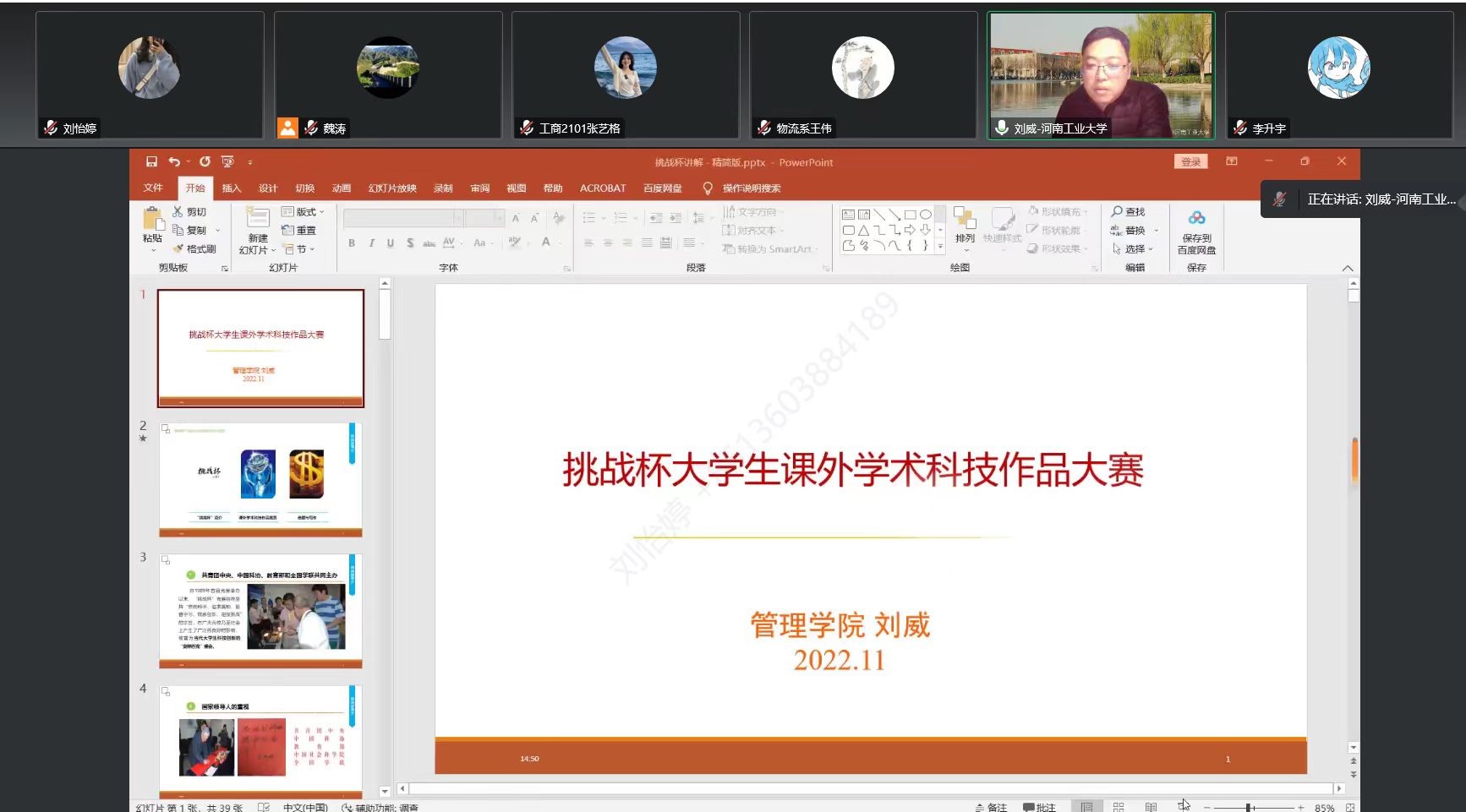Open the Arrange (排列) dropdown
Image resolution: width=1466 pixels, height=812 pixels.
[965, 226]
